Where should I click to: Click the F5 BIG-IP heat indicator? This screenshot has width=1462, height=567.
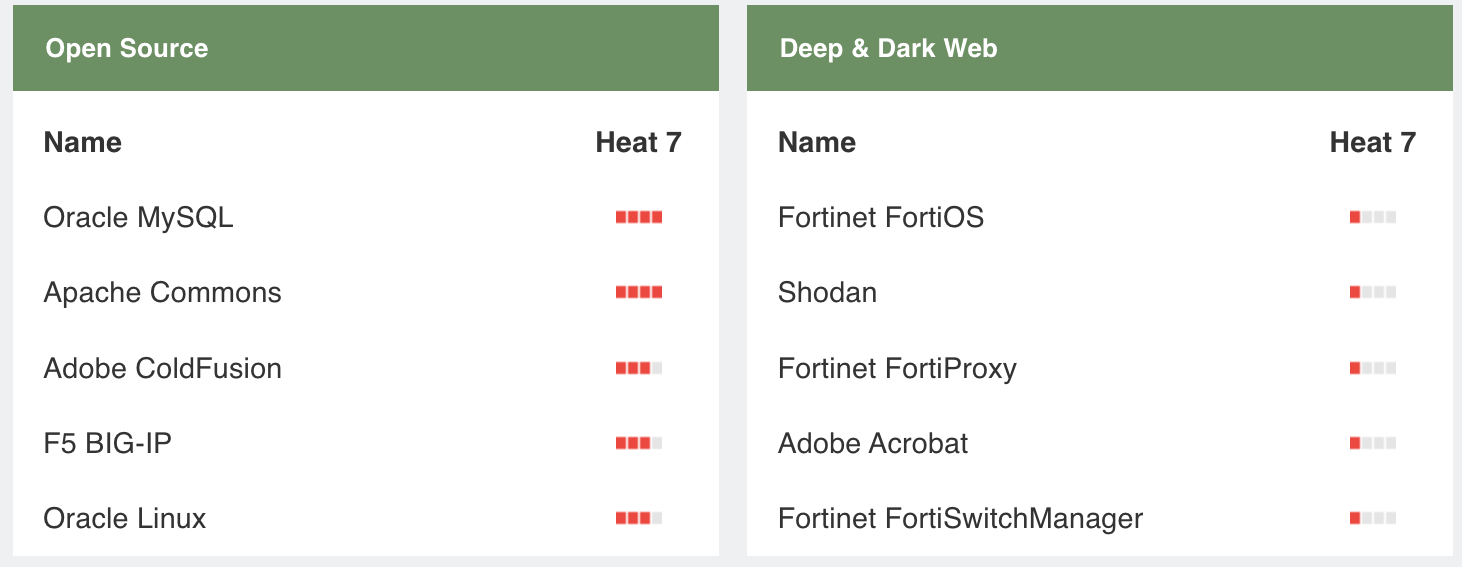pos(639,443)
